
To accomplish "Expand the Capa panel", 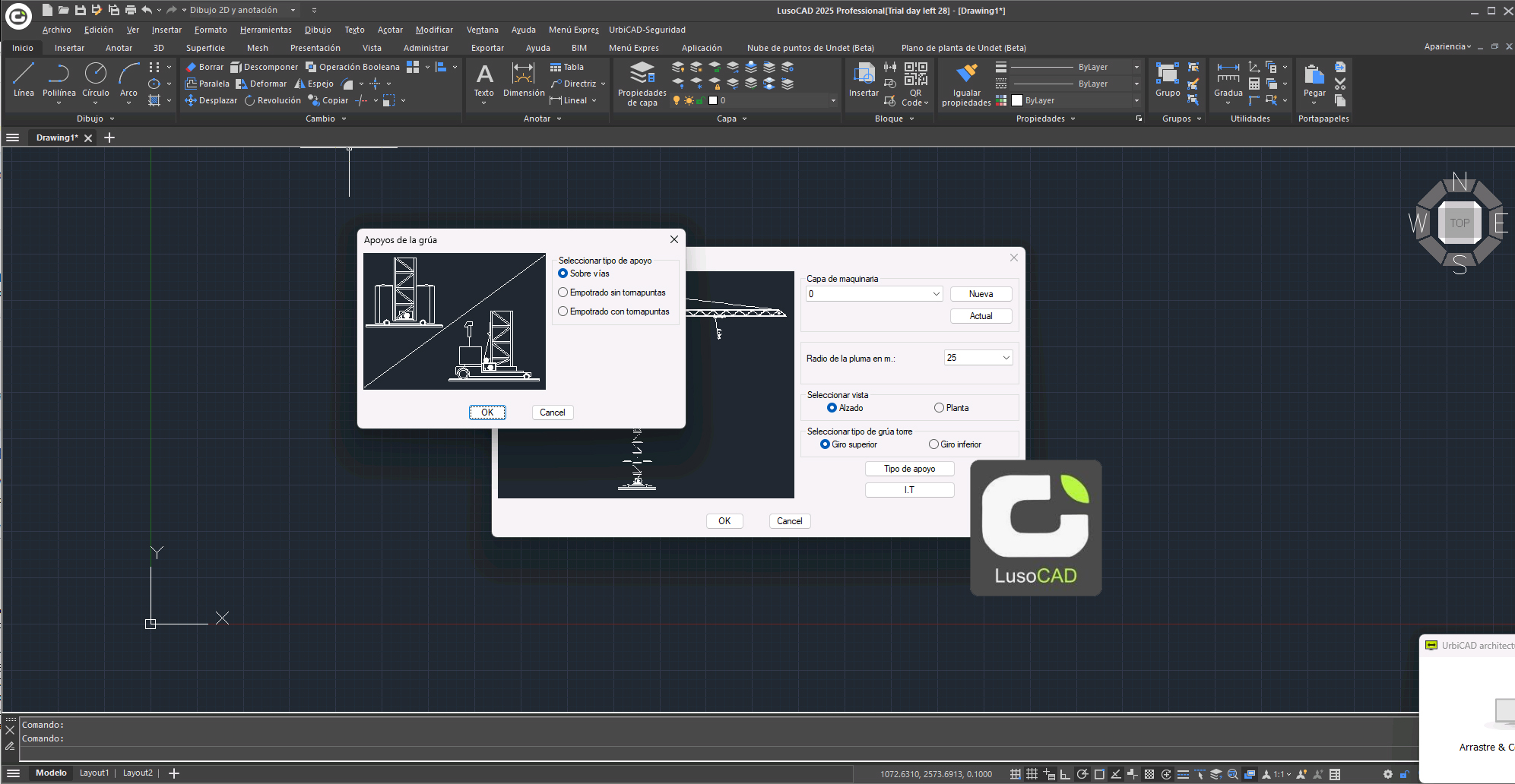I will pos(733,119).
